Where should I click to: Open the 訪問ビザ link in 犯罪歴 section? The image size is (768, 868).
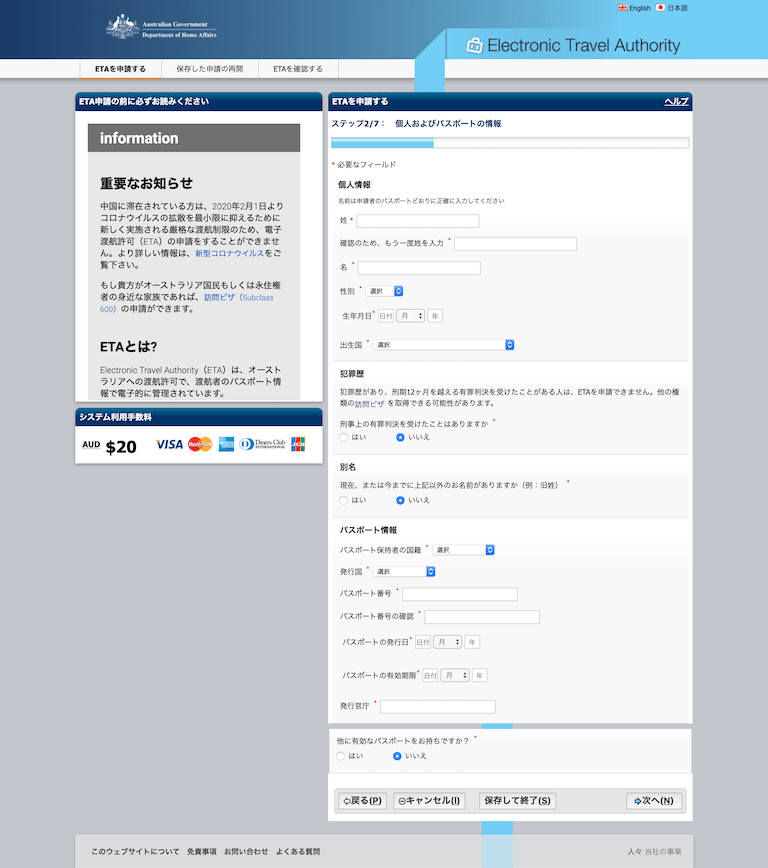coord(369,404)
